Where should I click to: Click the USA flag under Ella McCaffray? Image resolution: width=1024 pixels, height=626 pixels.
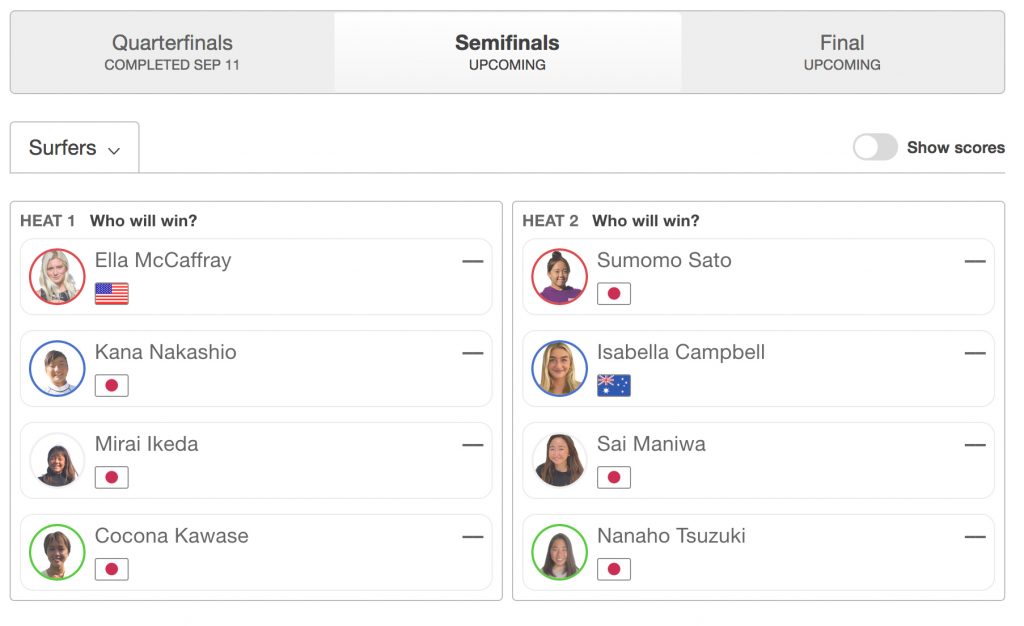click(112, 294)
